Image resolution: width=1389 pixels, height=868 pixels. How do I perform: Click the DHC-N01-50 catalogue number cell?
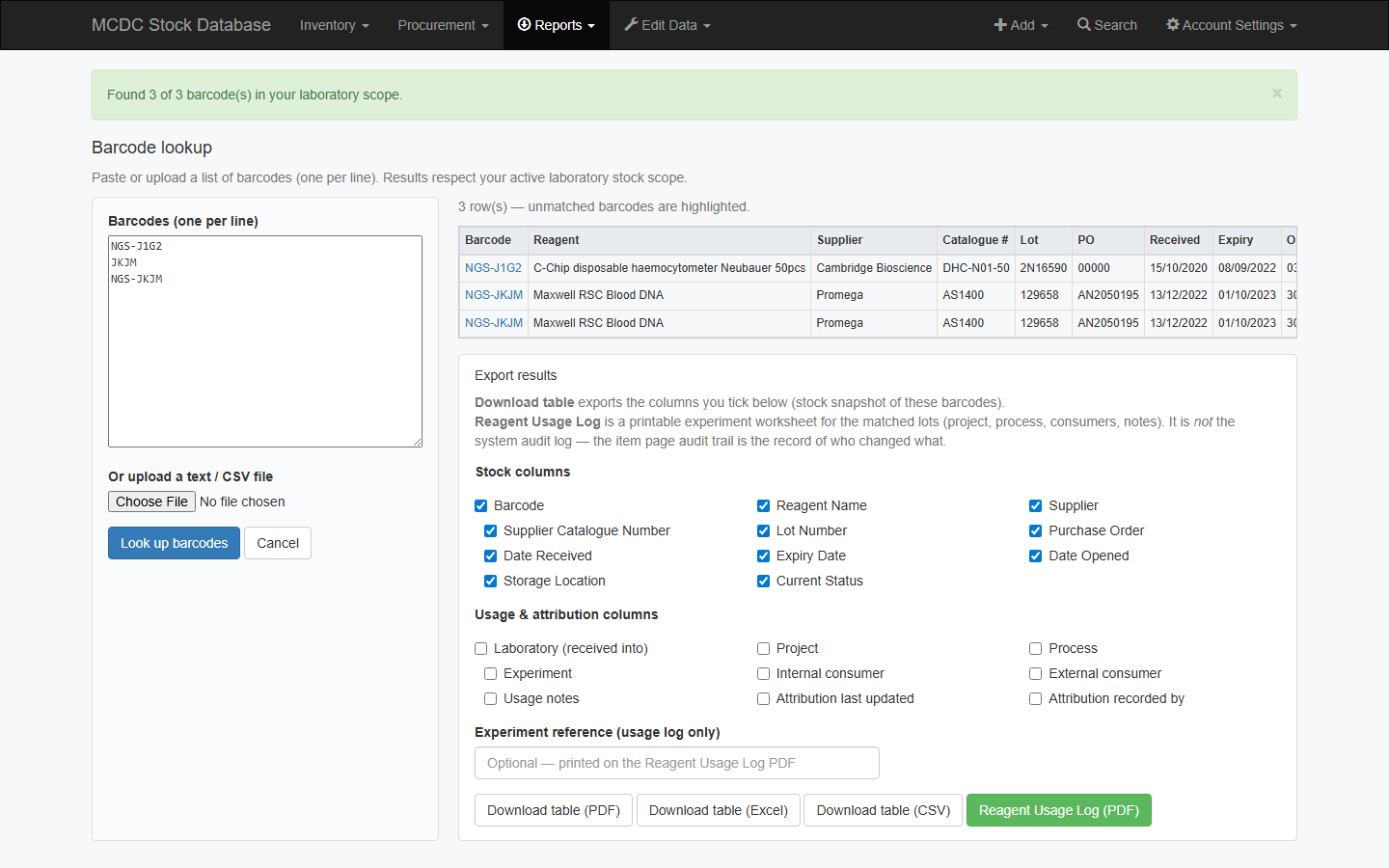pyautogui.click(x=976, y=268)
